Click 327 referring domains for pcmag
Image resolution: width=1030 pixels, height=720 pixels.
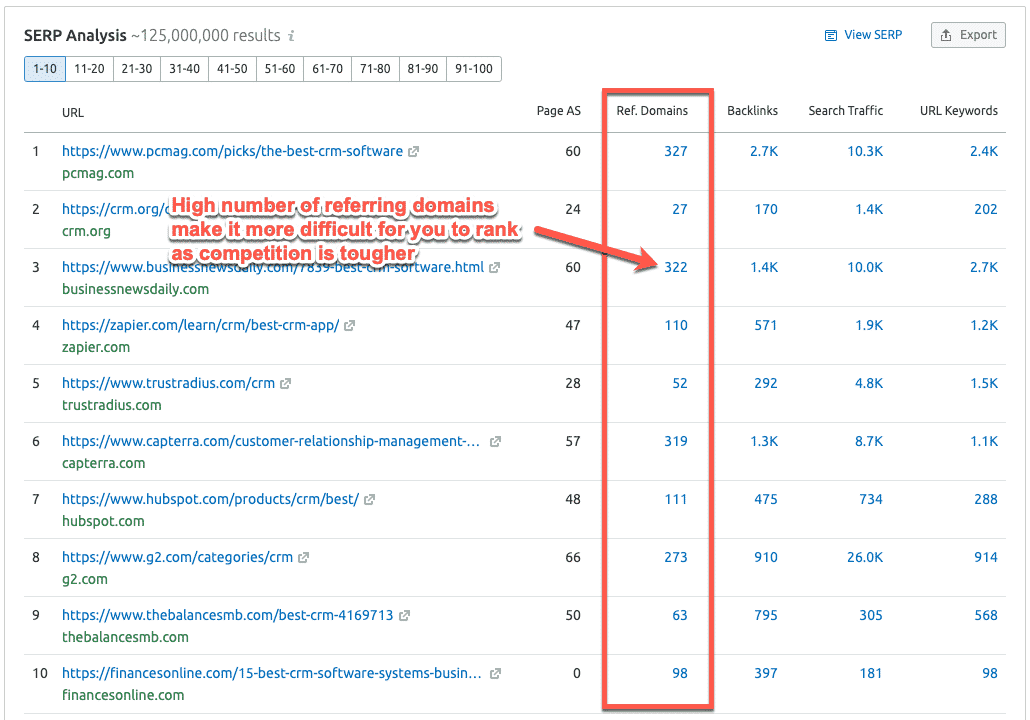676,152
